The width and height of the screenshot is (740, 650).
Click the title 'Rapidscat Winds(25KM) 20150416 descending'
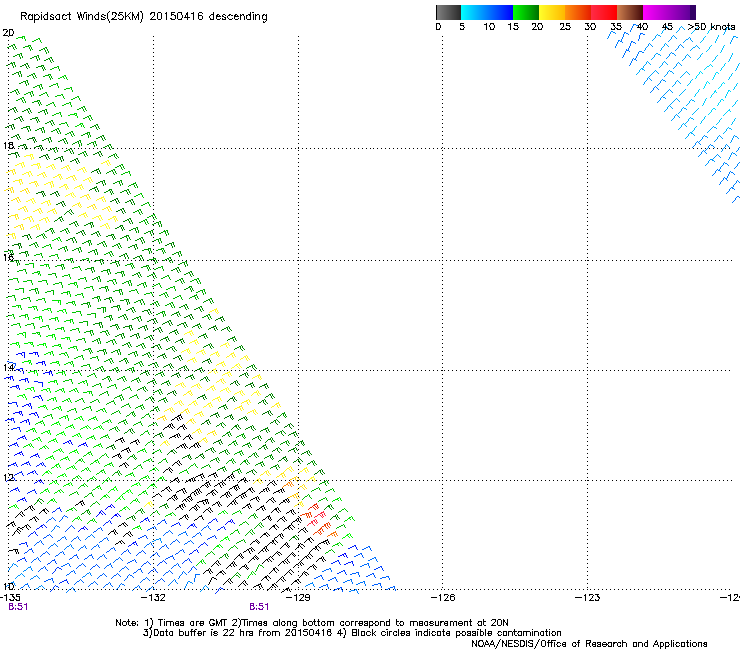click(143, 17)
